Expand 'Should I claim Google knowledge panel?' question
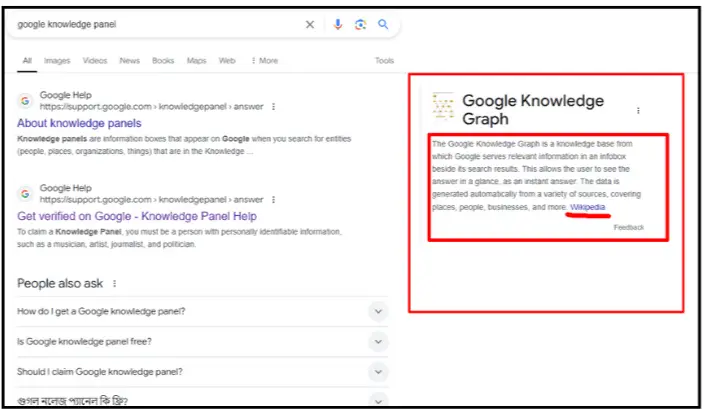This screenshot has height=409, width=705. [202, 372]
